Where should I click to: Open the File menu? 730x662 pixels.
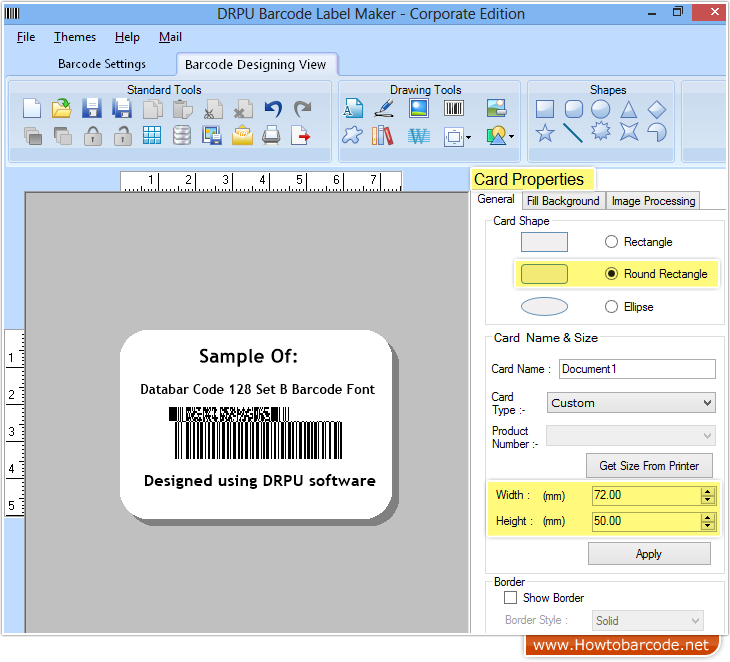pyautogui.click(x=26, y=37)
